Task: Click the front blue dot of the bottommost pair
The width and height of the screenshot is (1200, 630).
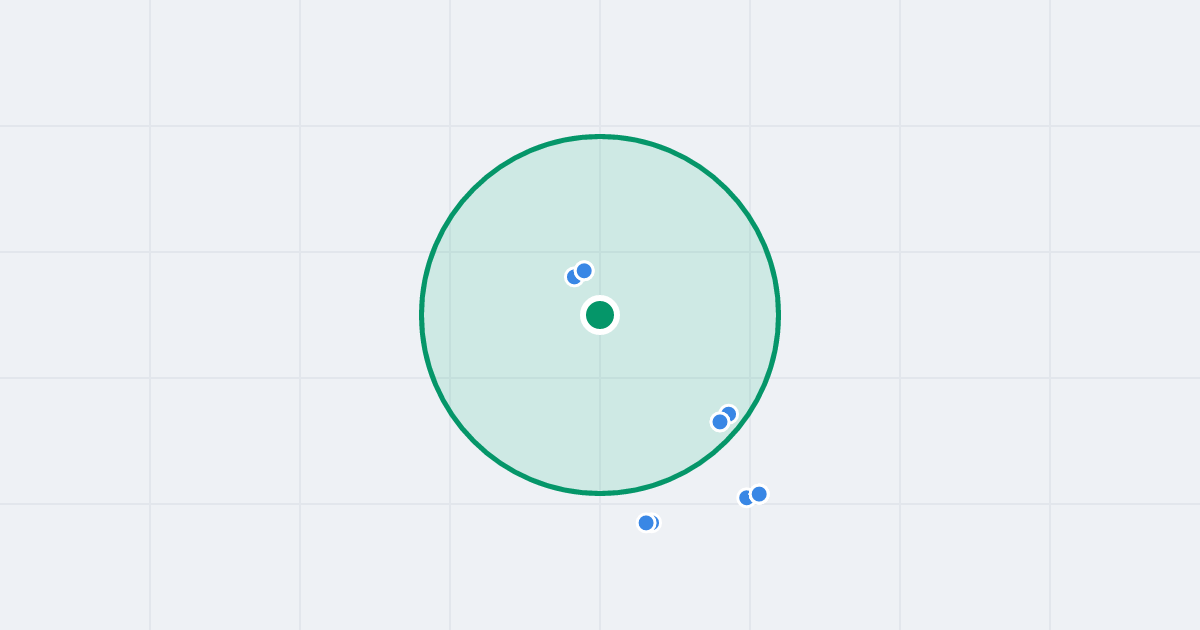Action: [646, 523]
